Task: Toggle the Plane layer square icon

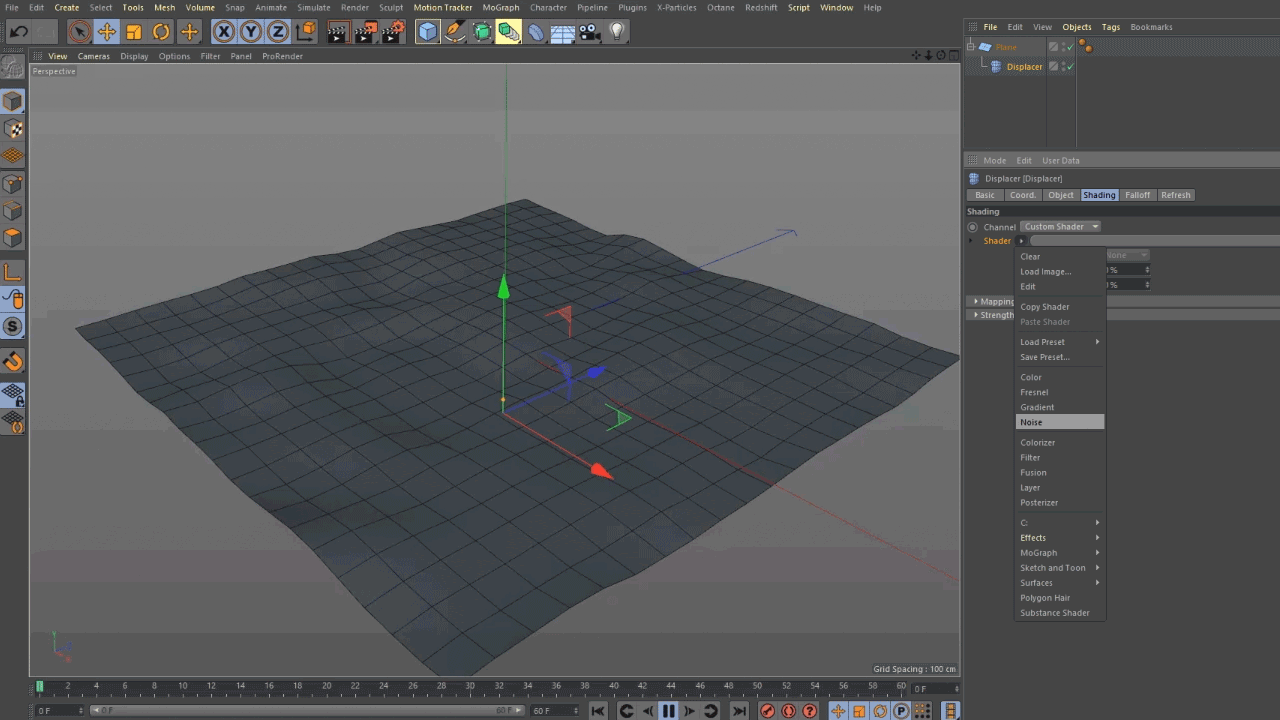Action: (1053, 47)
